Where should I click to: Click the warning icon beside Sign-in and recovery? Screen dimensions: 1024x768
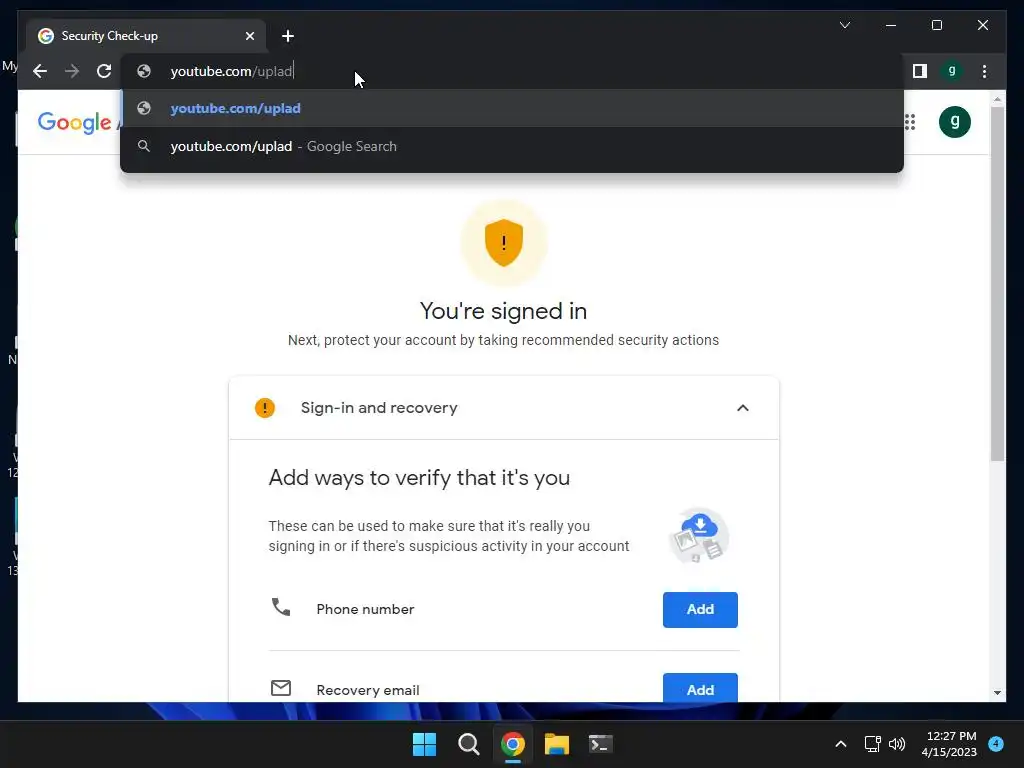[264, 408]
